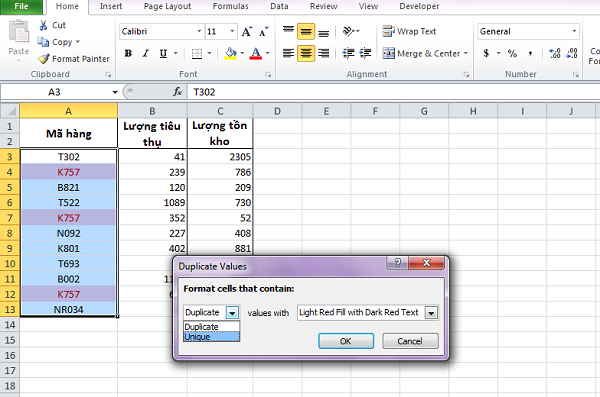
Task: Open the Clipboard dialog launcher
Action: (x=108, y=75)
